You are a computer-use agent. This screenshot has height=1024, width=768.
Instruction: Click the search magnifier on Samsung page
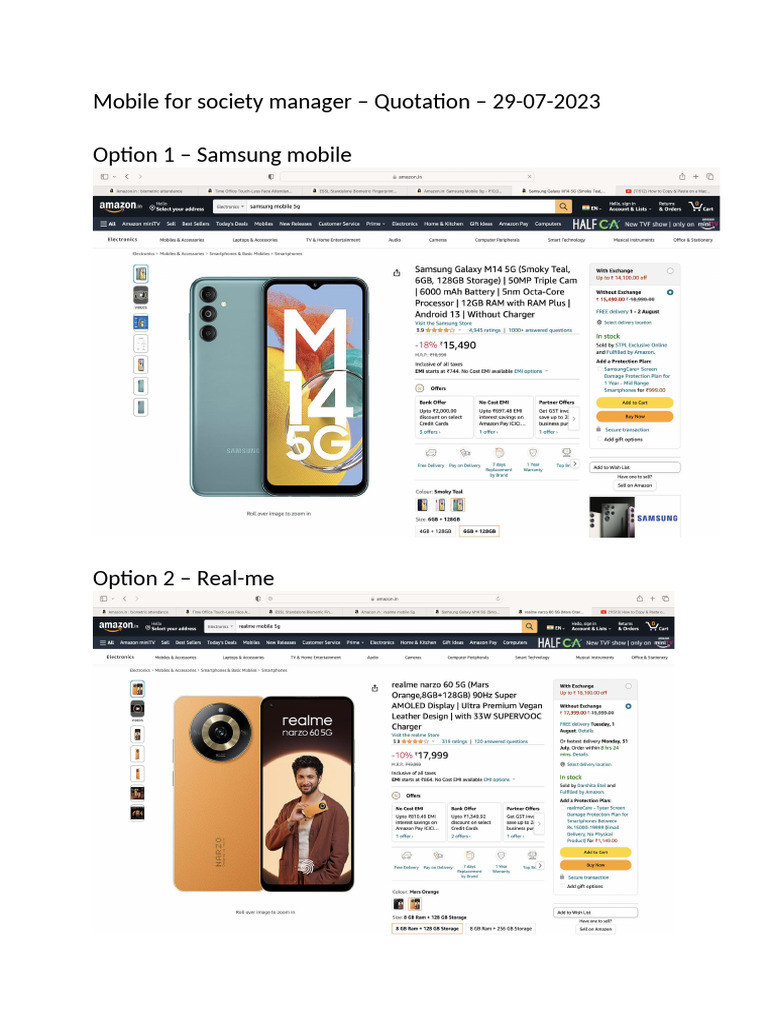[563, 206]
